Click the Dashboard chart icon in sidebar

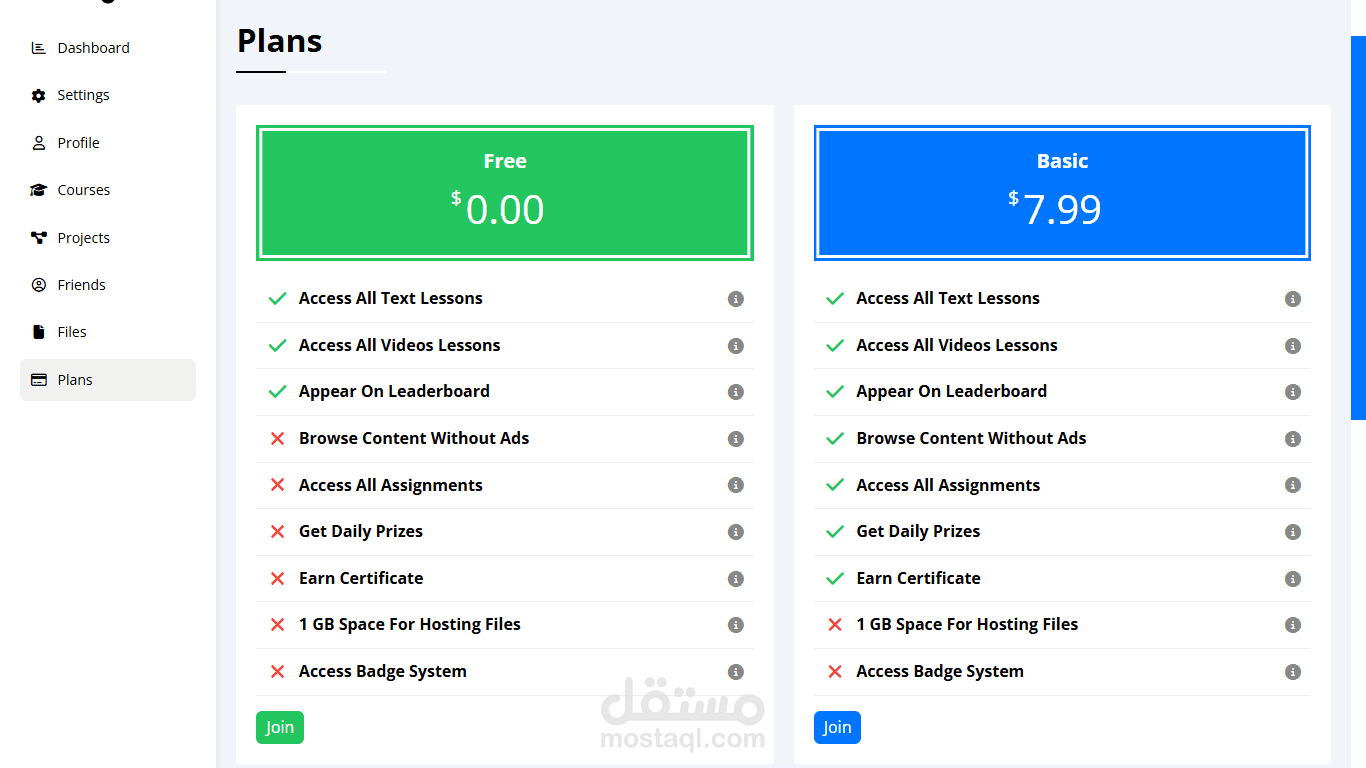[39, 48]
